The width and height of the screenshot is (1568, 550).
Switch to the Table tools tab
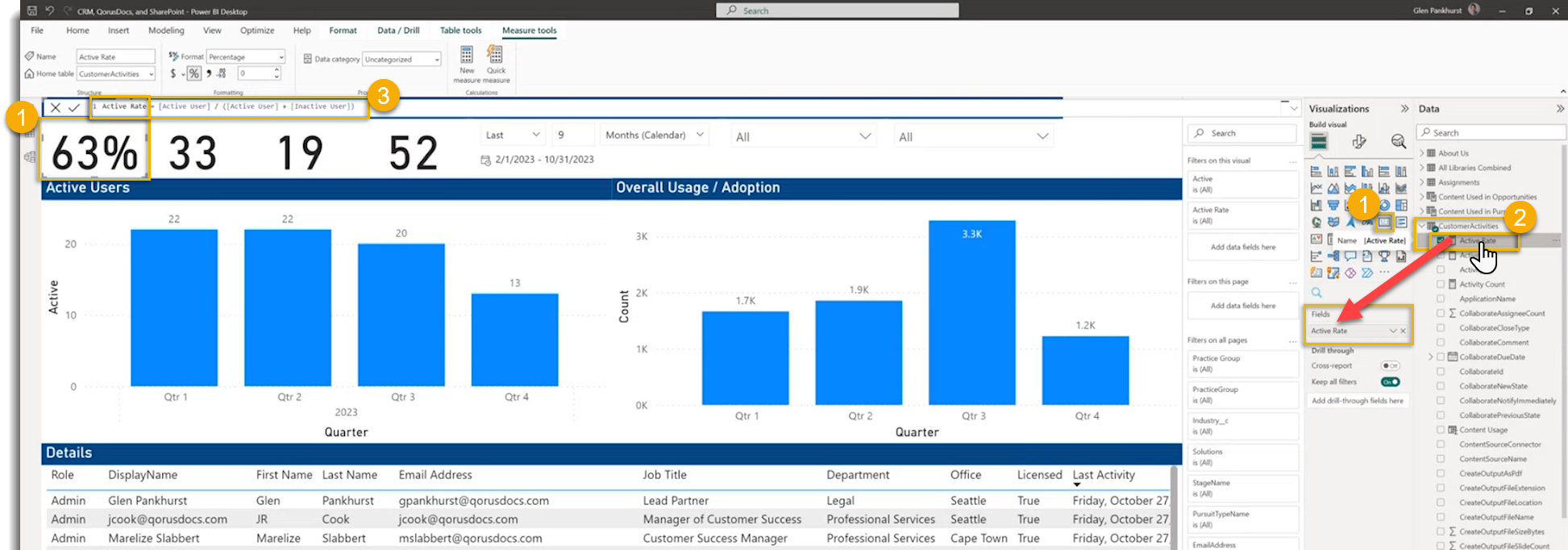[x=460, y=31]
